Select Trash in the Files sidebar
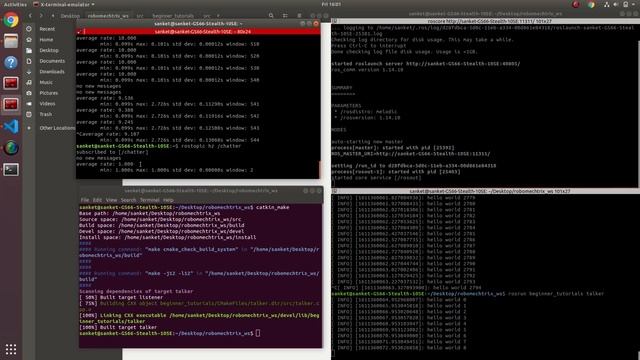The width and height of the screenshot is (640, 360). [45, 114]
